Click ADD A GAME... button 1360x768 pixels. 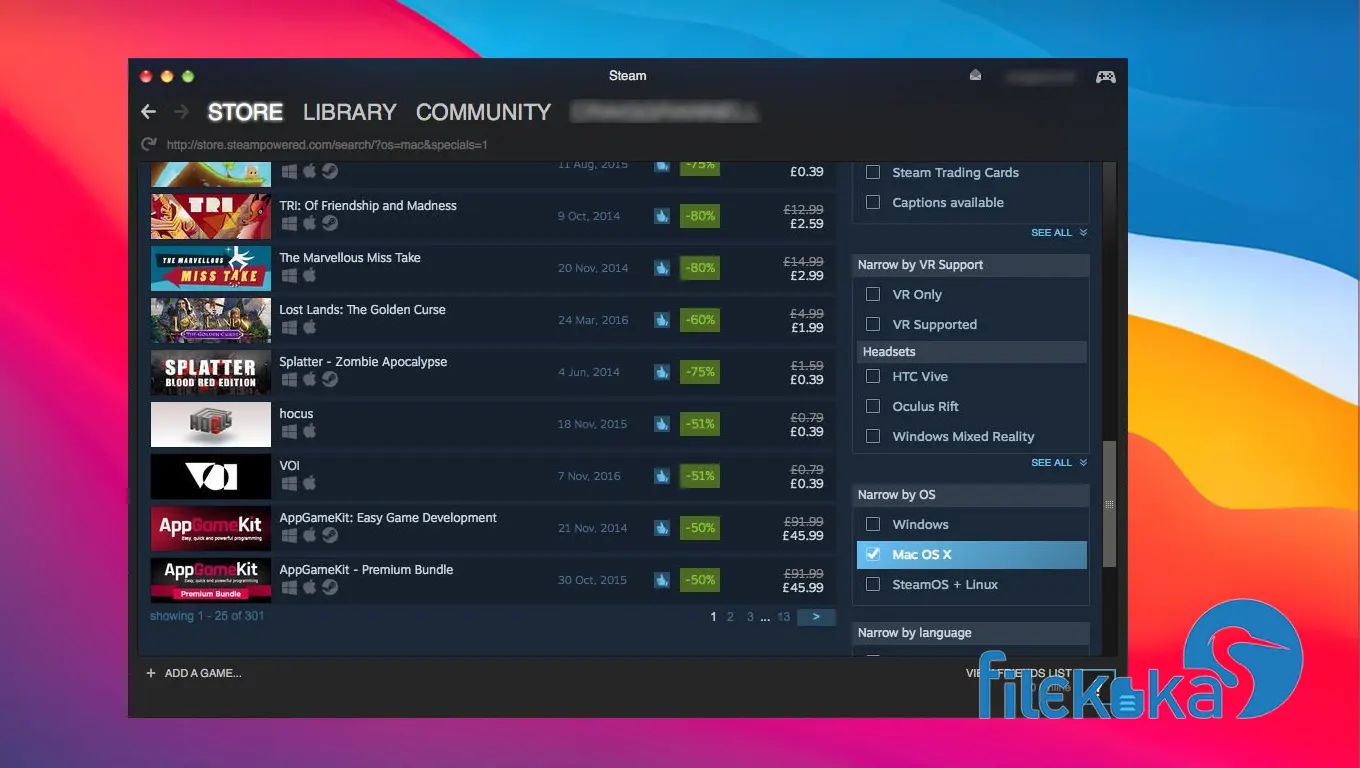[x=194, y=673]
